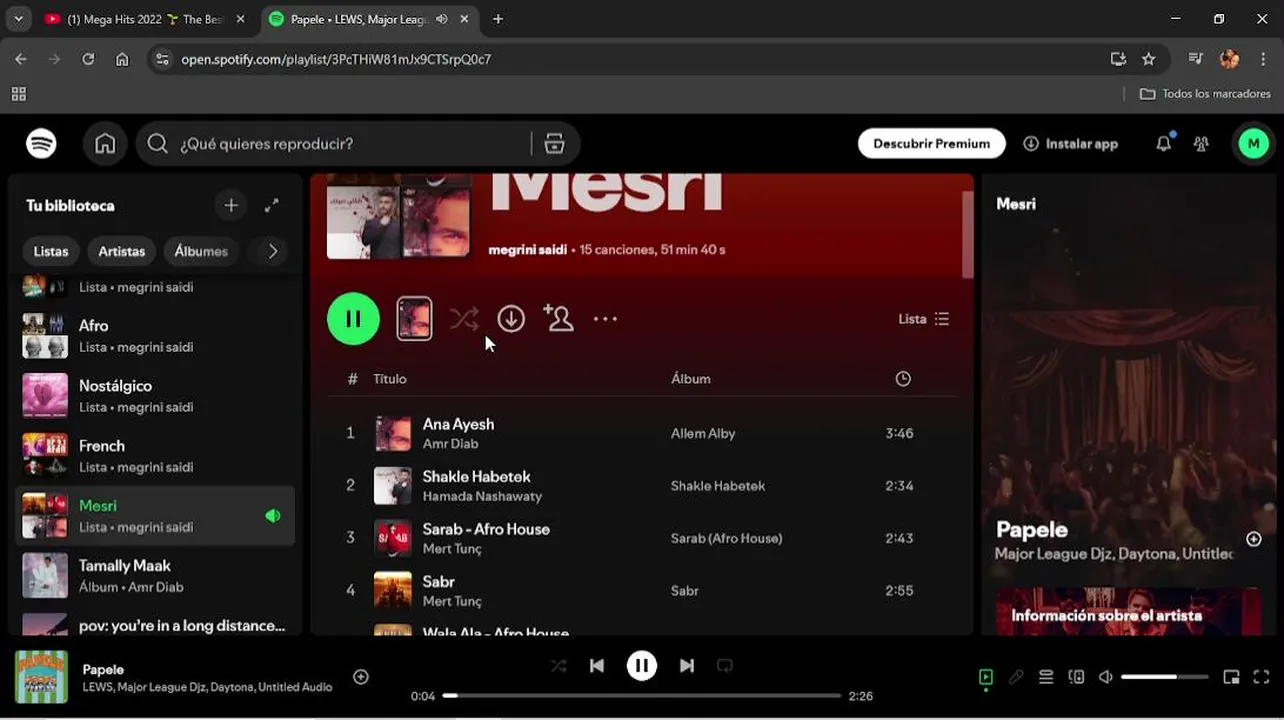Add current song to Liked Songs
Screen dimensions: 1284x720
point(361,677)
